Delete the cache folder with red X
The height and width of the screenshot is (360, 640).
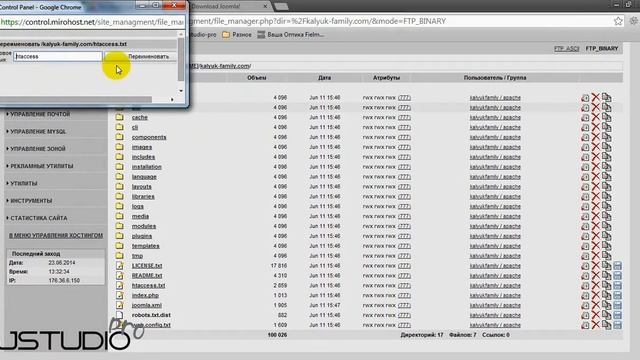pos(596,118)
